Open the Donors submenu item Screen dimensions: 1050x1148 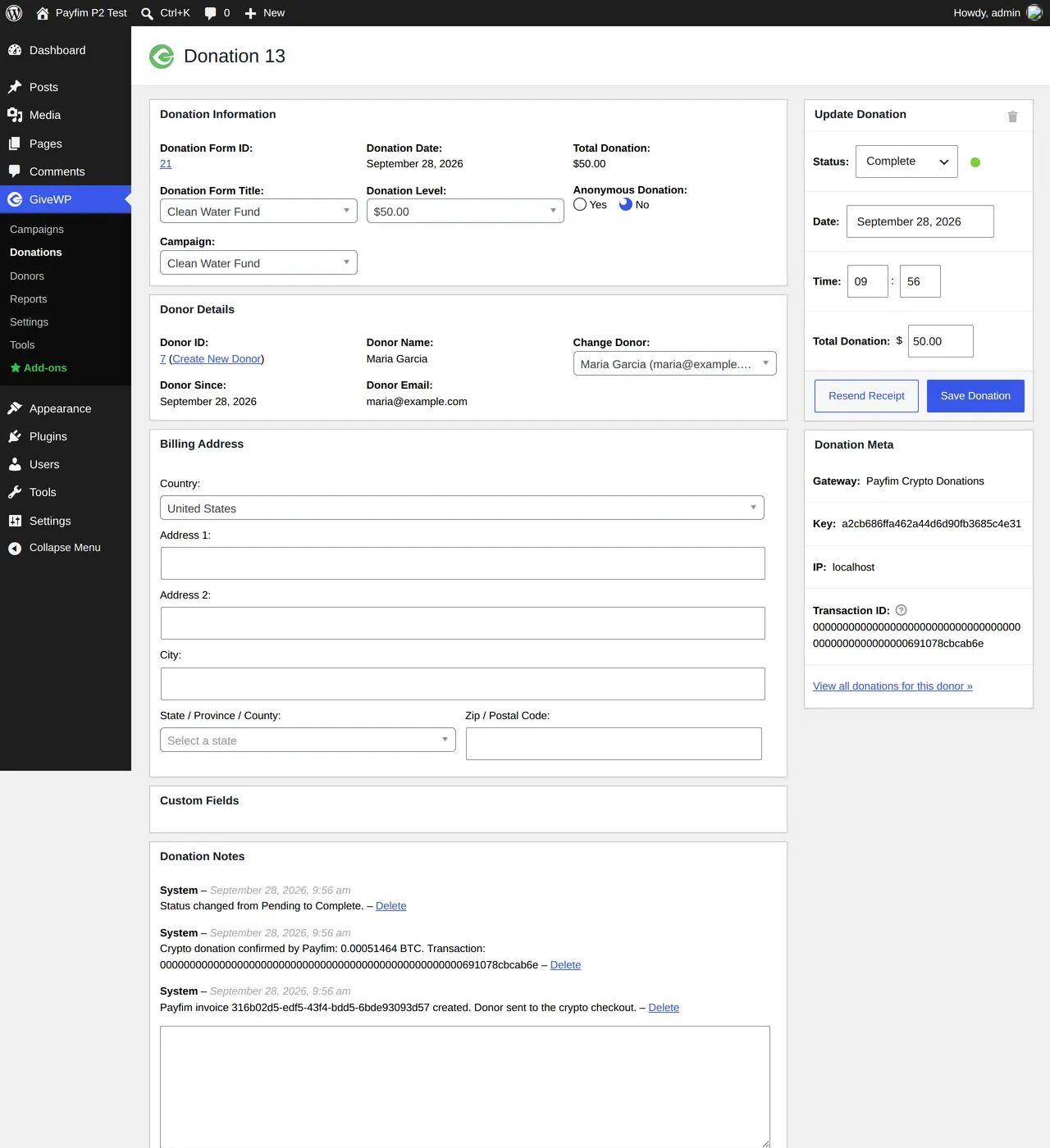[27, 276]
